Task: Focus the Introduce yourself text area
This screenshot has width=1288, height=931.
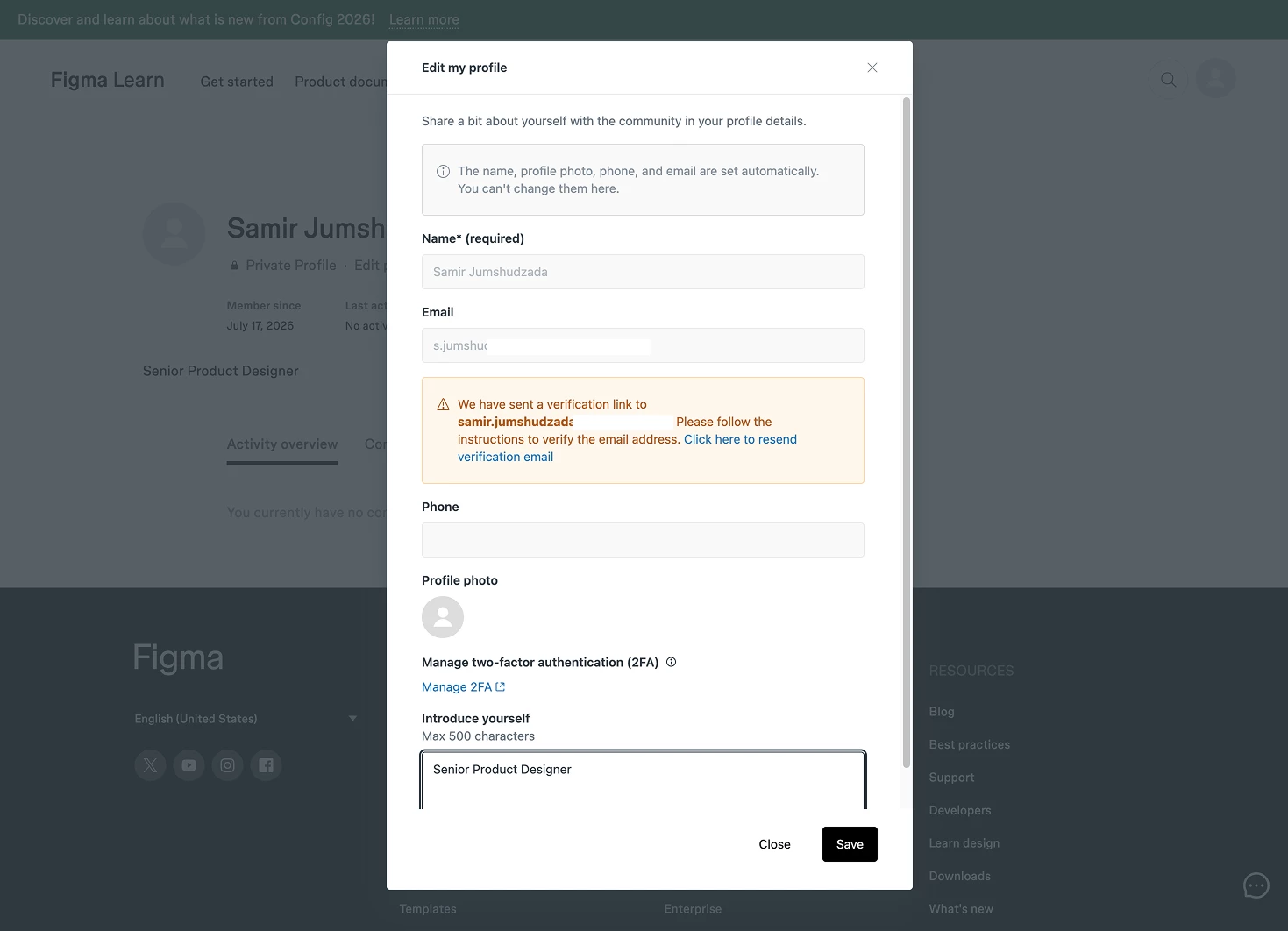Action: 644,780
